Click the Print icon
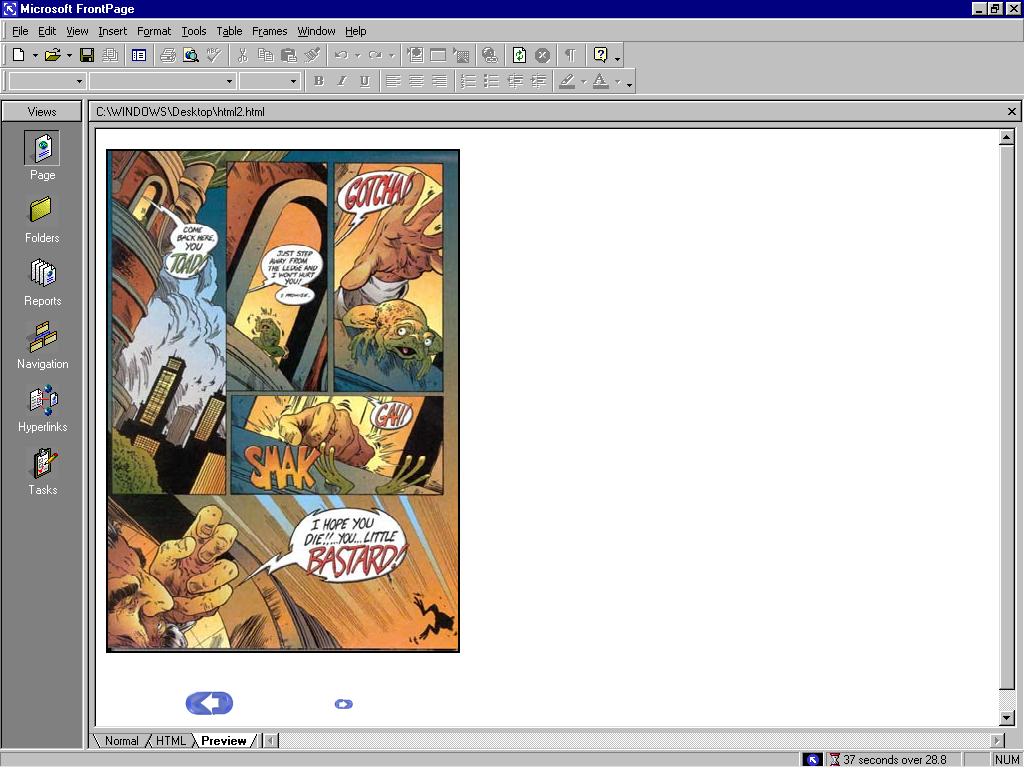Screen dimensions: 1024x768 [168, 56]
